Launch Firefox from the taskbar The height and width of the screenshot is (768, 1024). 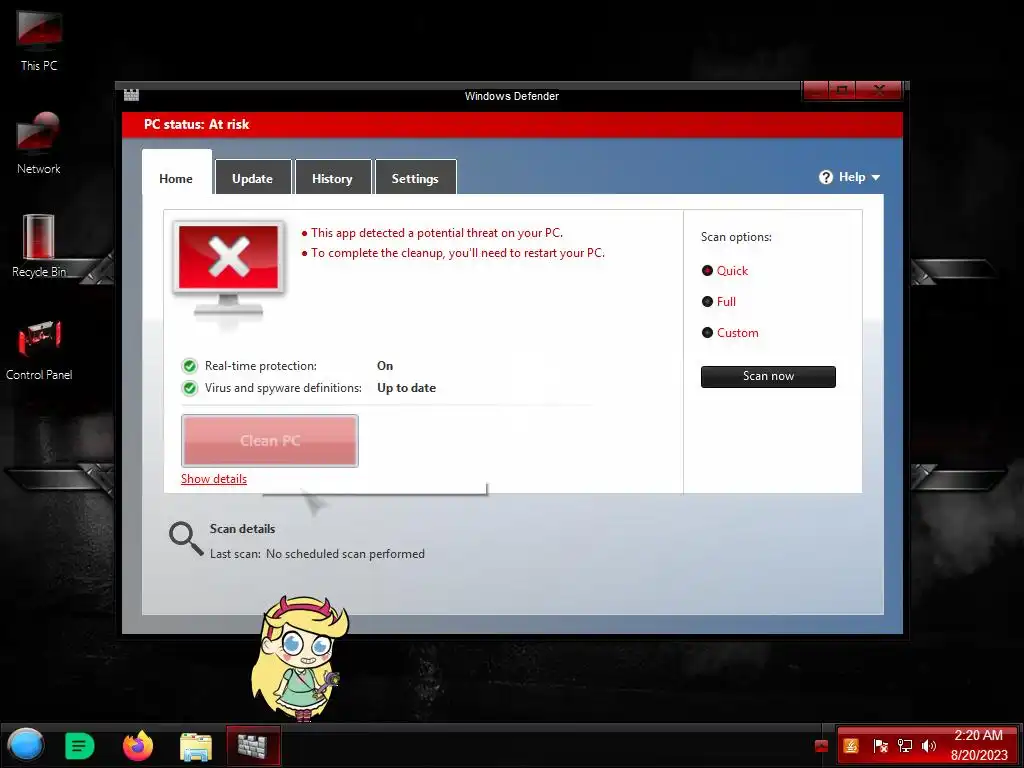click(x=138, y=746)
